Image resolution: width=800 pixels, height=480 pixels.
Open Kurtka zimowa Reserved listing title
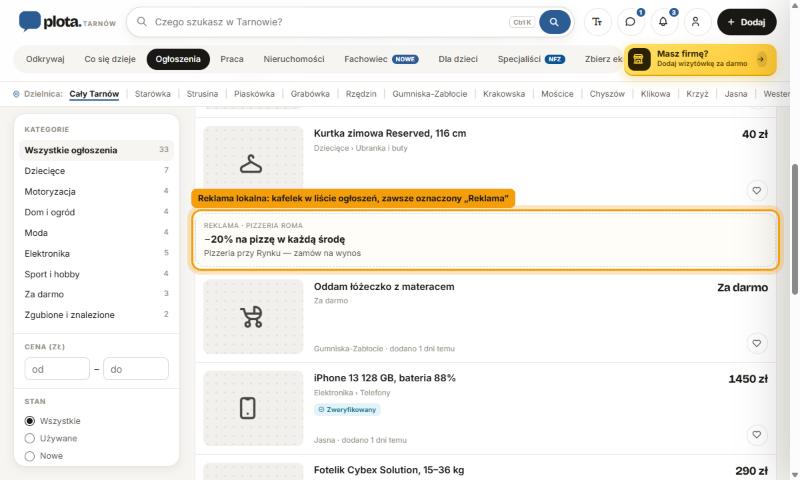390,133
